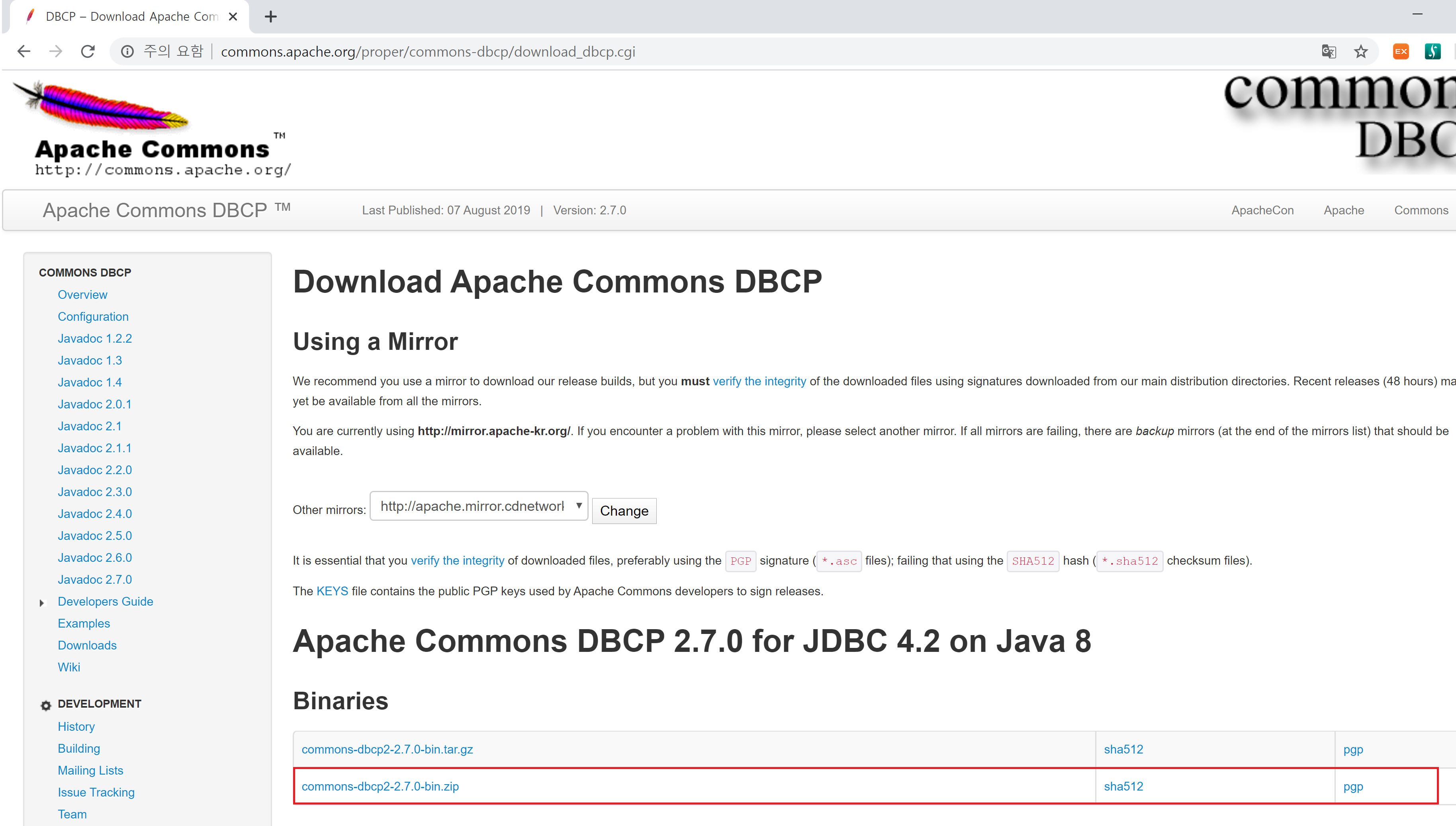Open the Other mirrors dropdown

pyautogui.click(x=479, y=506)
